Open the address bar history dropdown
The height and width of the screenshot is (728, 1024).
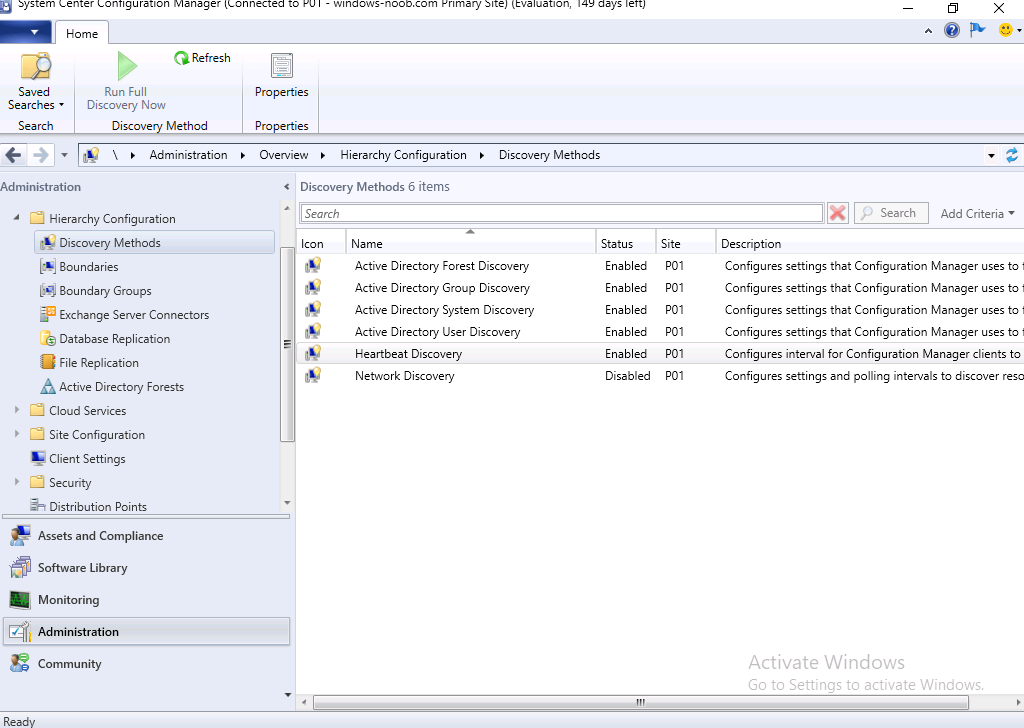click(991, 155)
